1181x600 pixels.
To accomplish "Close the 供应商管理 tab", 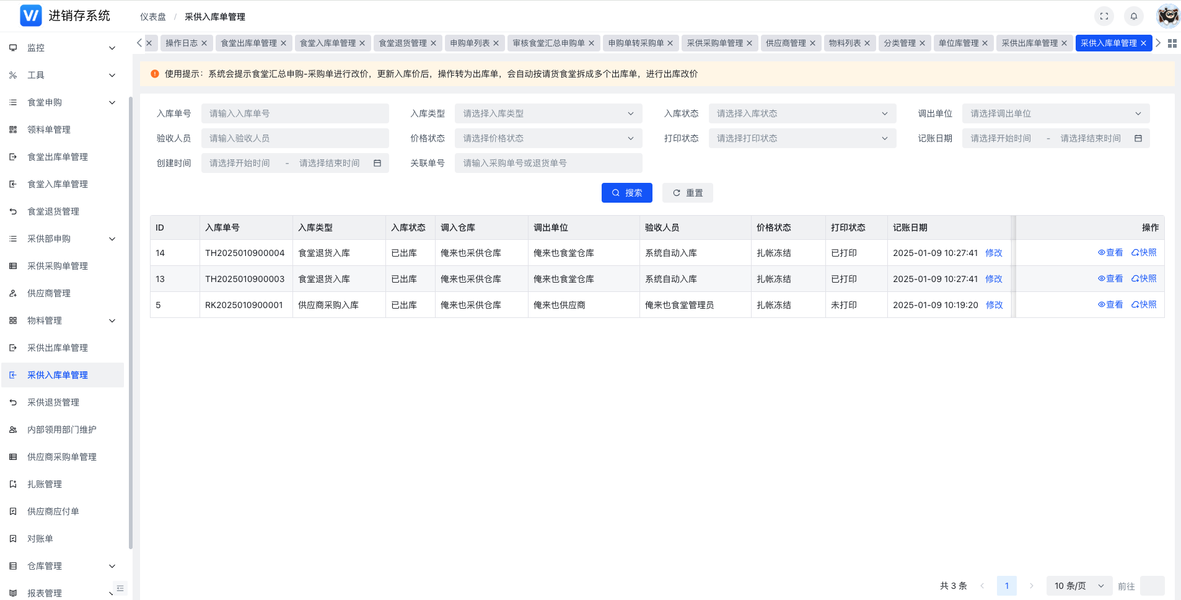I will click(813, 44).
